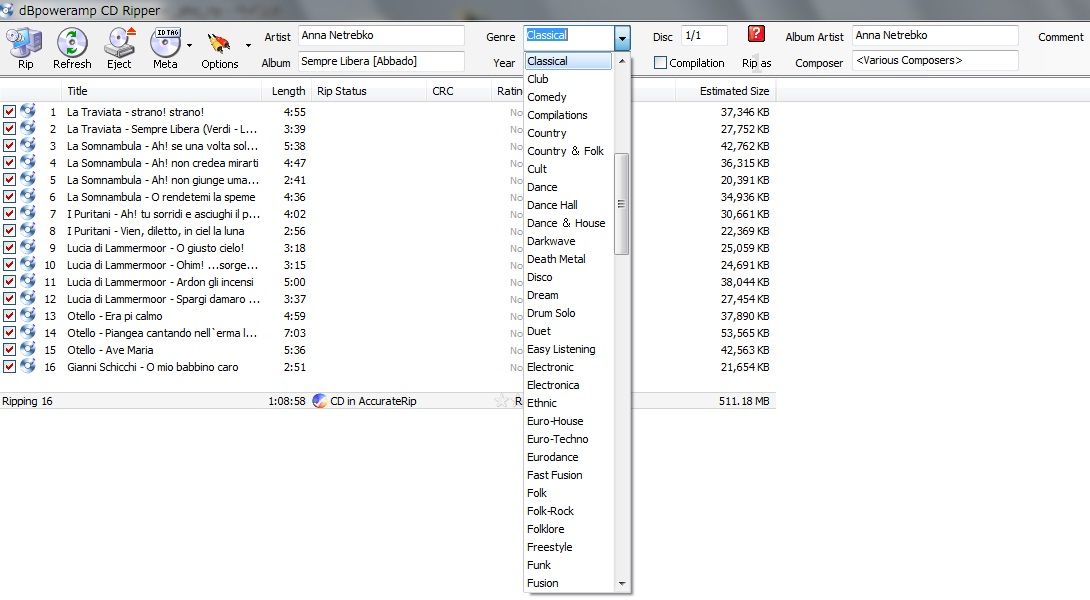Open the Meta button dropdown arrow

click(x=189, y=45)
